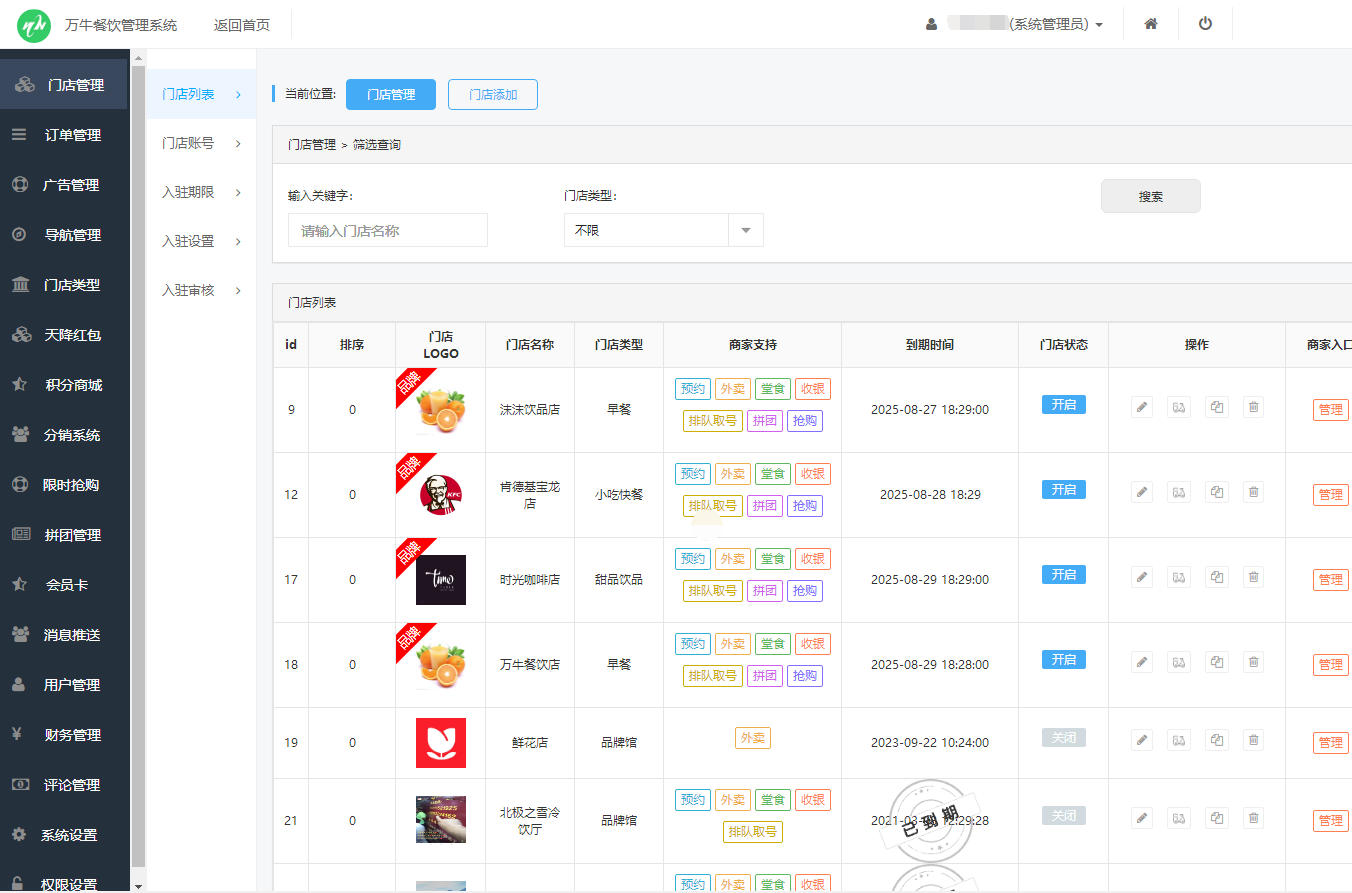
Task: Click the 万牛 green logo icon
Action: point(34,25)
